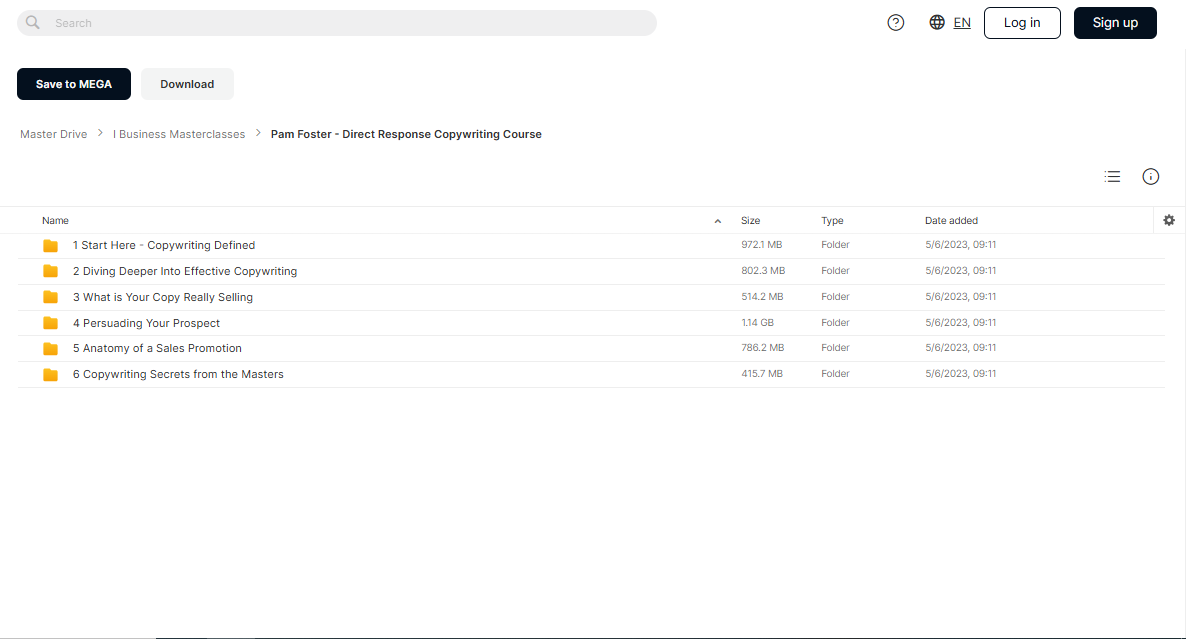This screenshot has height=639, width=1186.
Task: Go to Master Drive breadcrumb
Action: click(54, 134)
